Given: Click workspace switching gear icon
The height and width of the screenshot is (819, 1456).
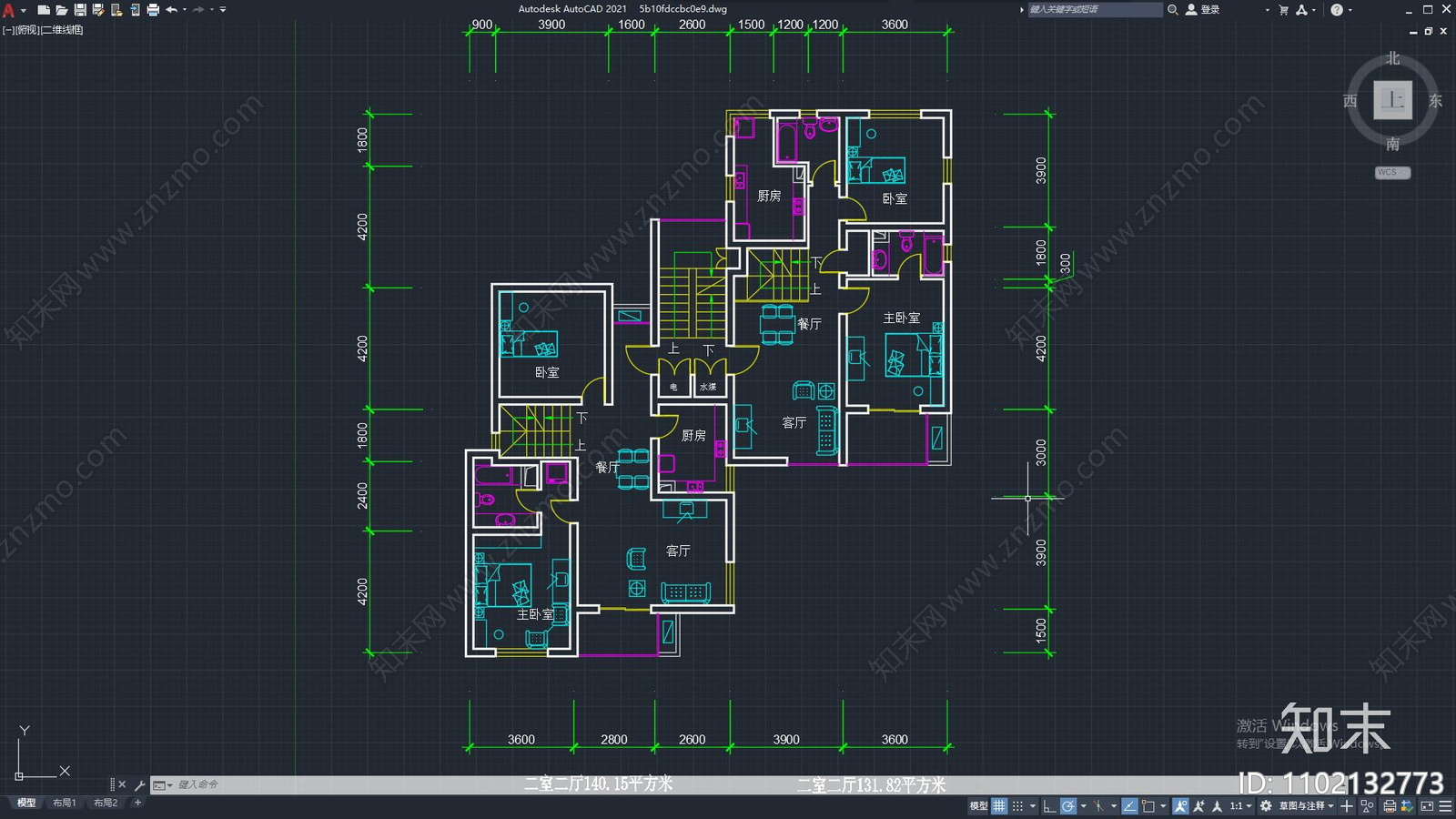Looking at the screenshot, I should 1266,806.
